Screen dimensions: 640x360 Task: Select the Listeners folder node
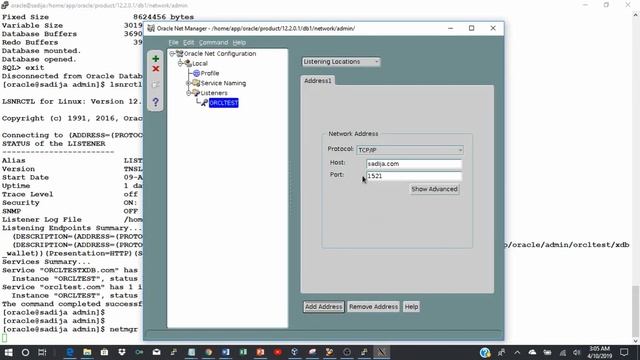[x=214, y=93]
